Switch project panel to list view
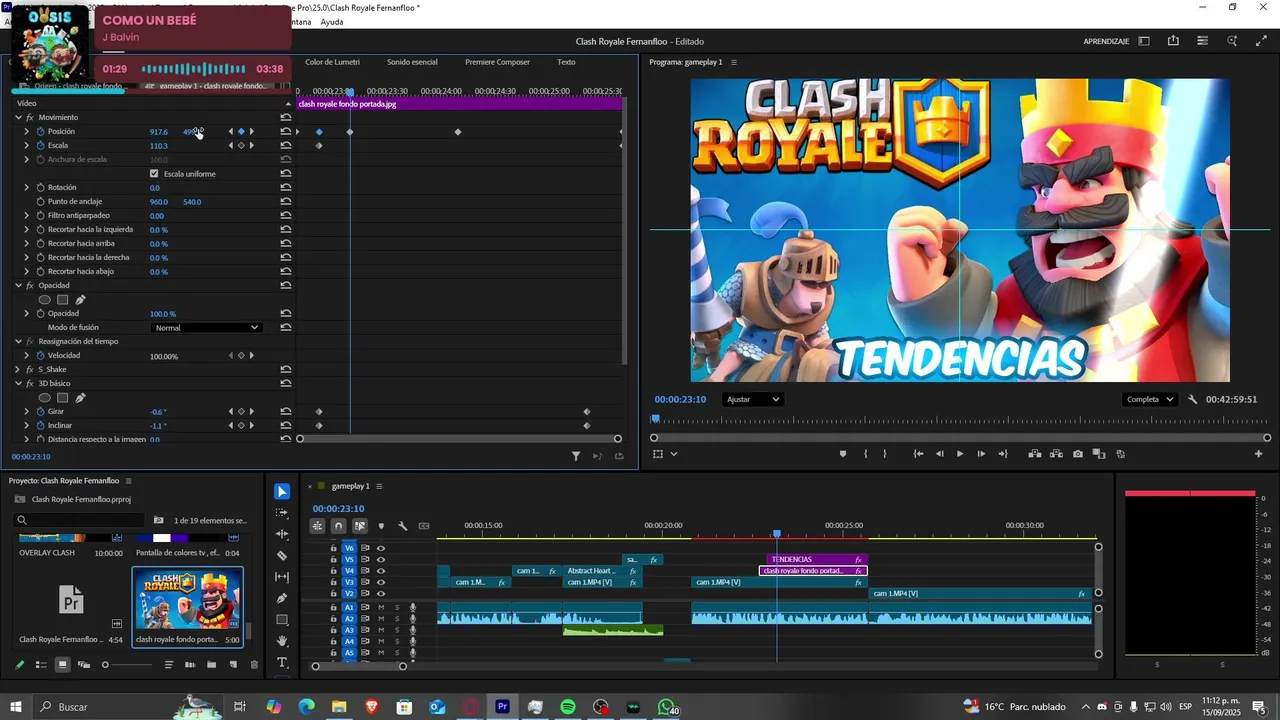Screen dimensions: 1280x720 pos(41,665)
